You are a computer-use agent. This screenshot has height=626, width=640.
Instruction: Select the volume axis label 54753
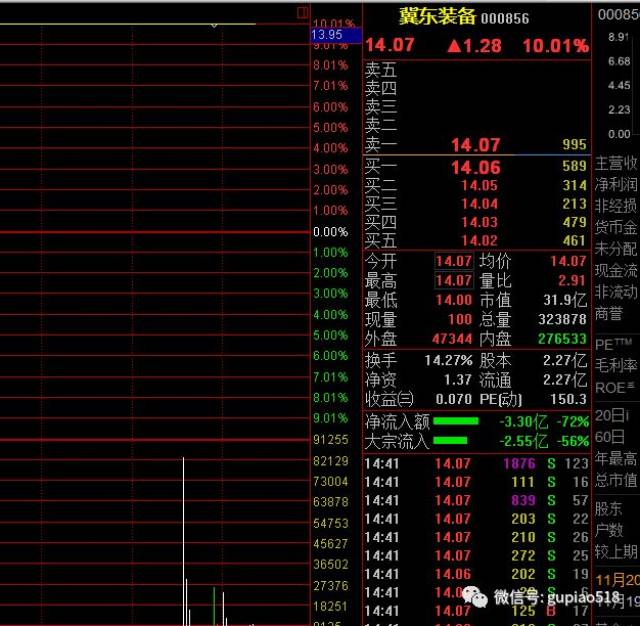(x=331, y=524)
